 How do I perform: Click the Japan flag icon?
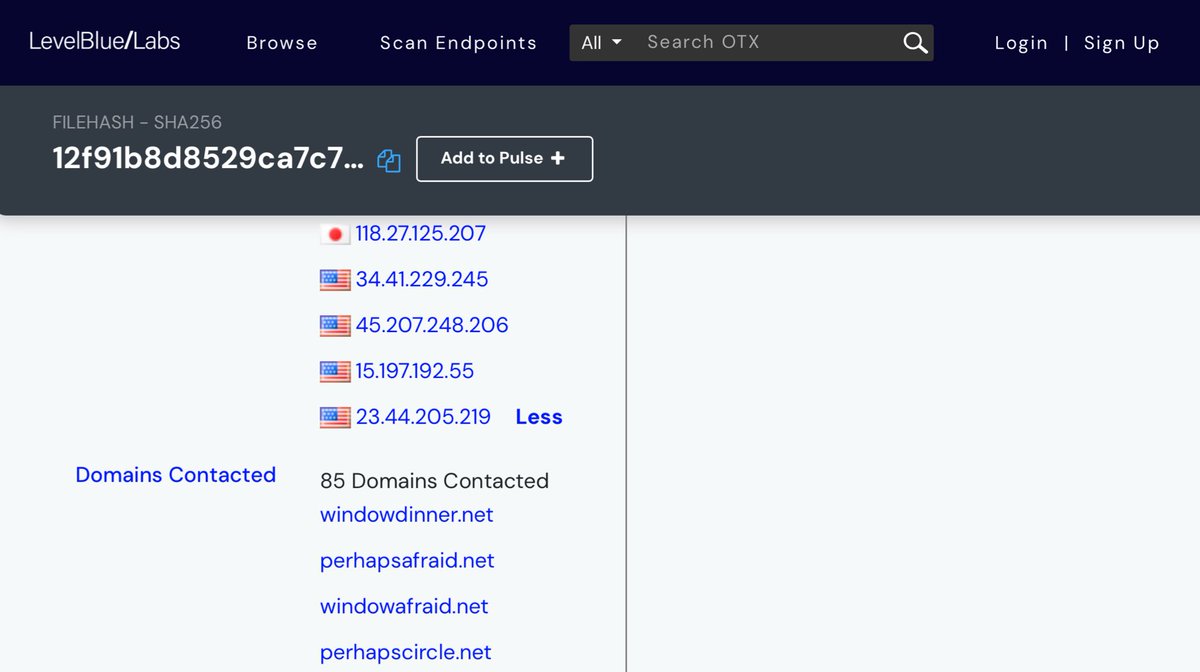[x=335, y=234]
